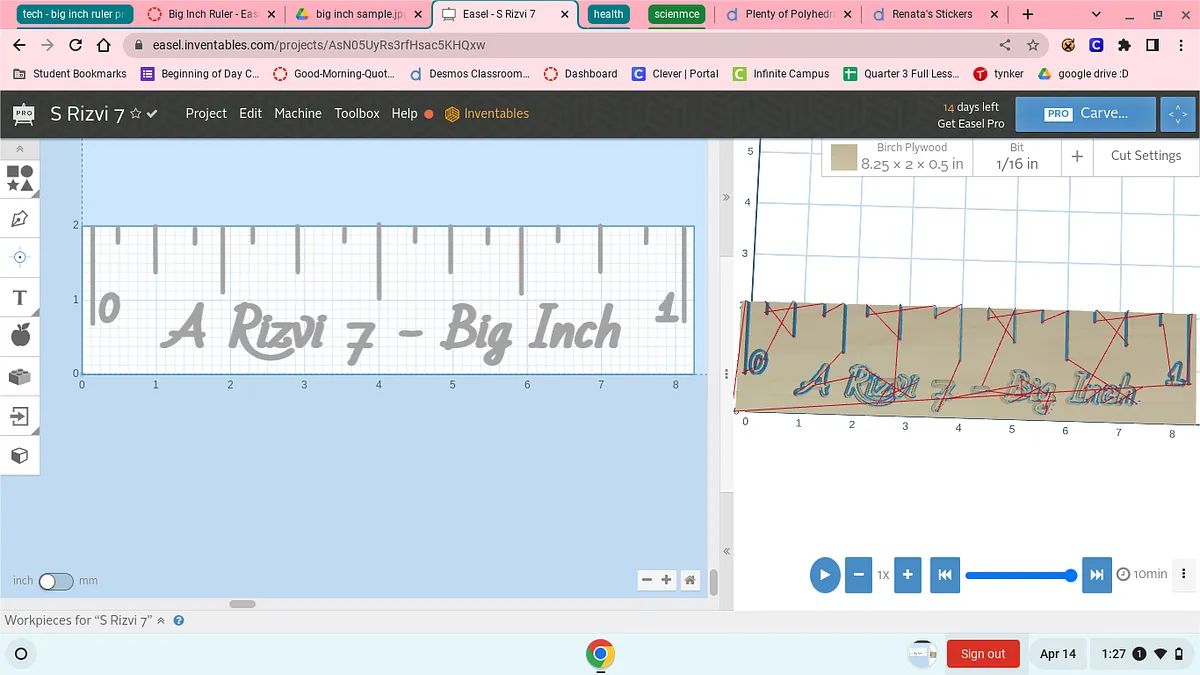Open simulation options three-dot menu
This screenshot has width=1200, height=675.
click(1184, 574)
